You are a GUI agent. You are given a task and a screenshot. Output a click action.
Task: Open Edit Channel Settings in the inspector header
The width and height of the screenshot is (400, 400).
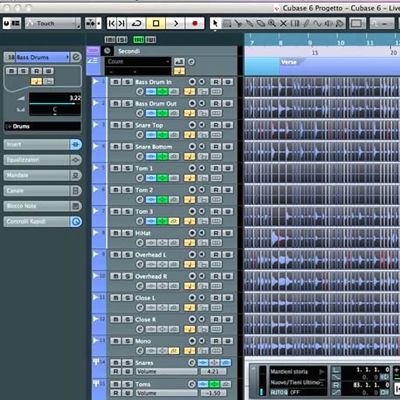[x=76, y=57]
